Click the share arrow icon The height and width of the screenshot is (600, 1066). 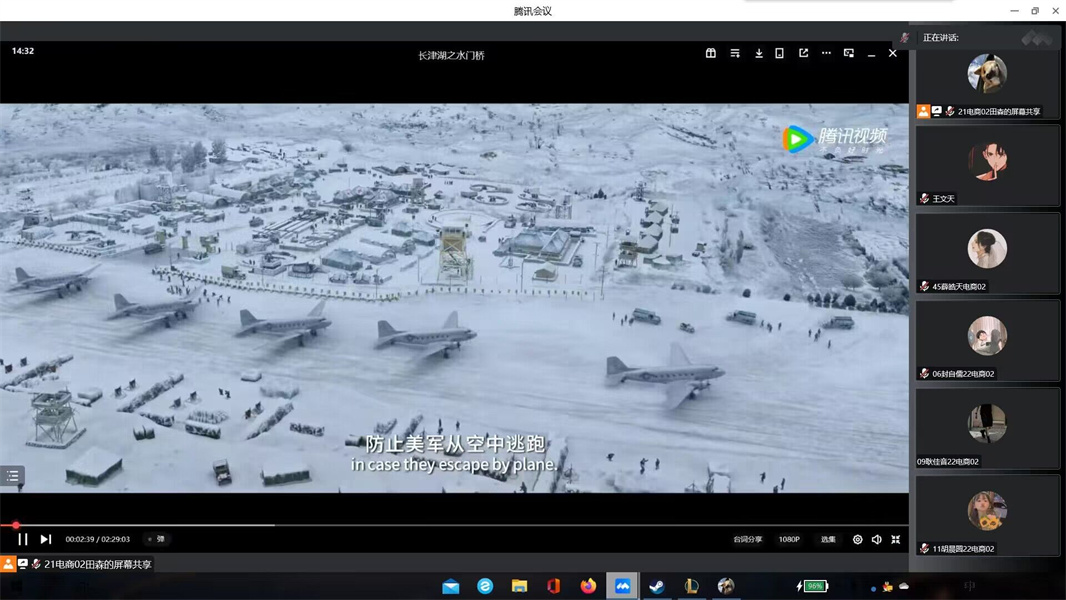[x=803, y=53]
